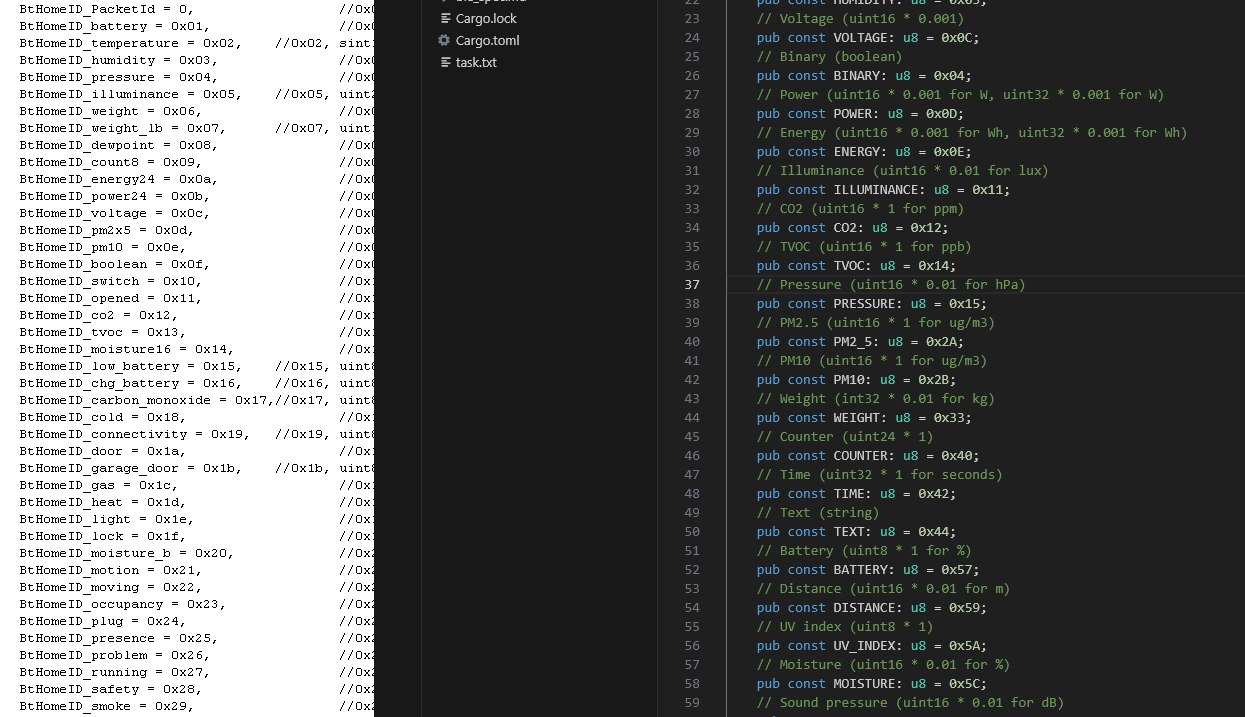The image size is (1245, 717).
Task: Click the 'pub const TVOC: u8 = 0x14;' line
Action: (x=856, y=265)
